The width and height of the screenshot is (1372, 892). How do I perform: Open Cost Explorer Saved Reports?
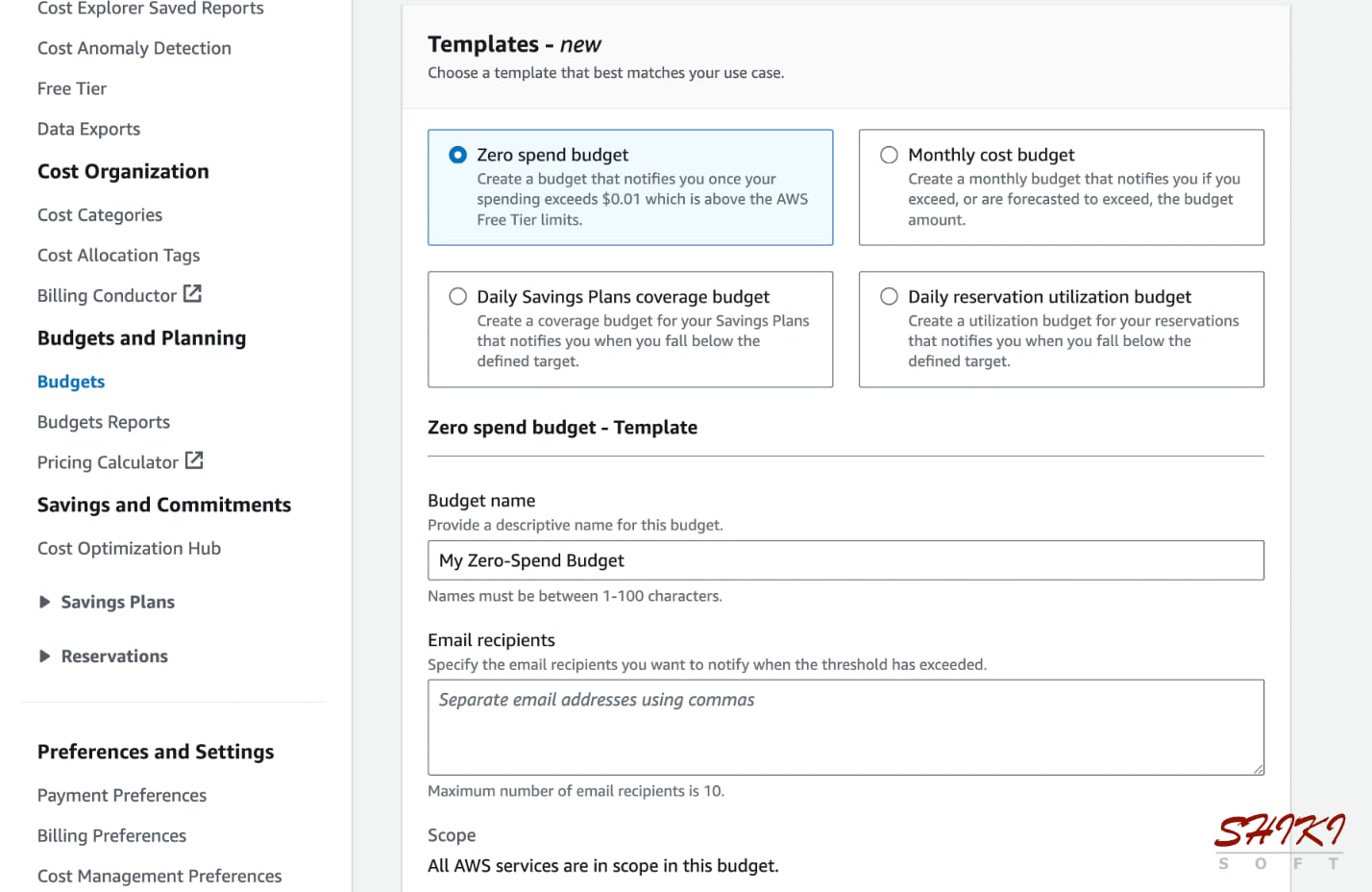[x=150, y=8]
